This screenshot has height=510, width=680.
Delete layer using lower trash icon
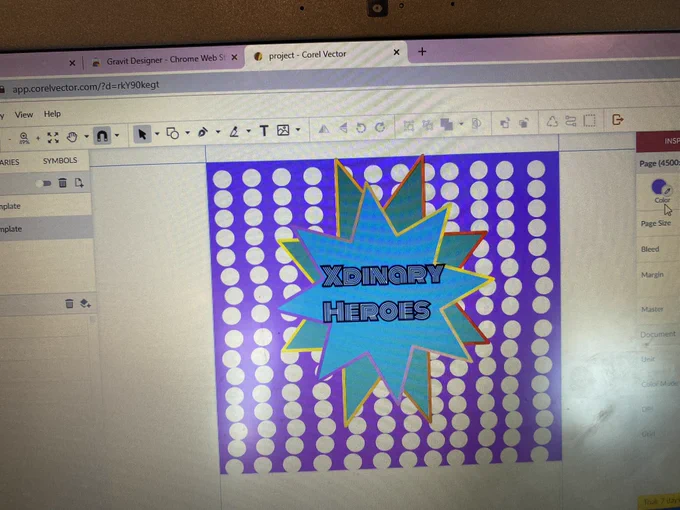click(x=69, y=303)
